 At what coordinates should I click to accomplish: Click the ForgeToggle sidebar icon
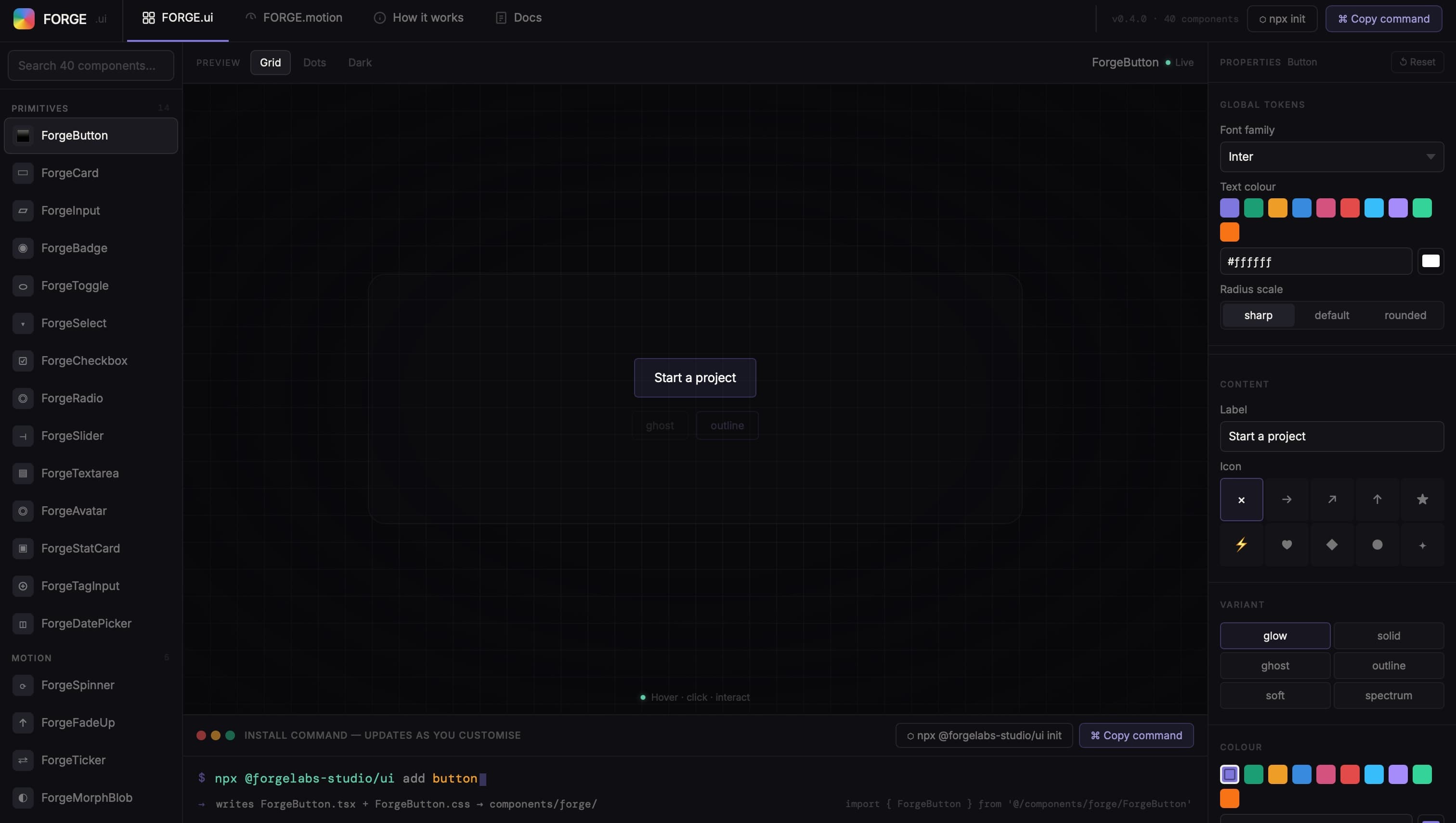click(x=23, y=285)
